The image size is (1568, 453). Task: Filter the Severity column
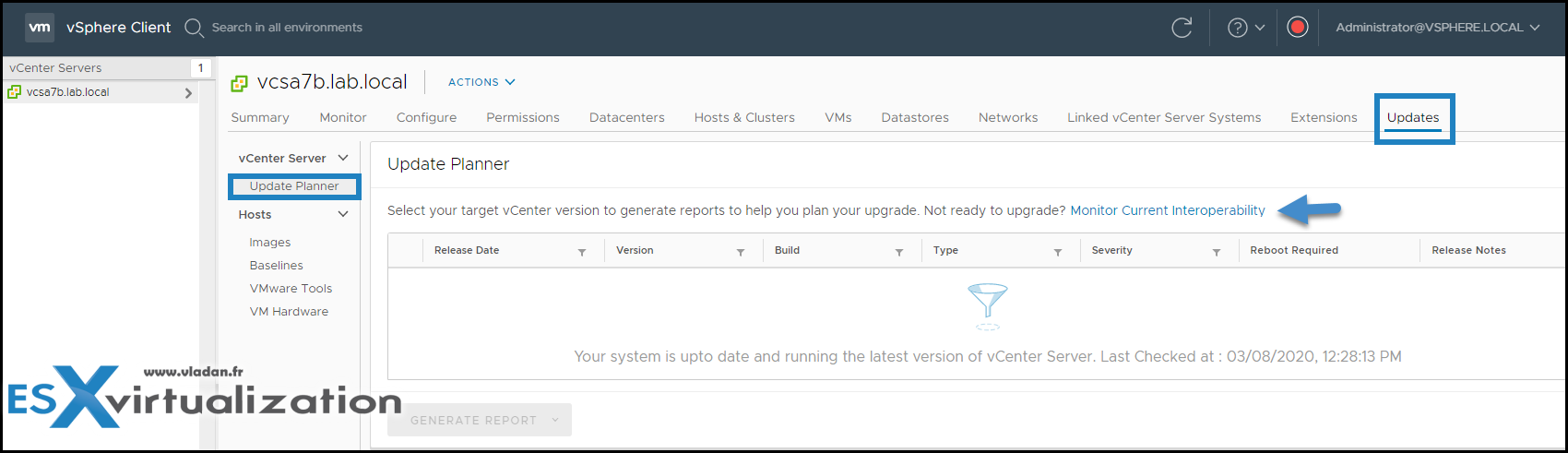1217,252
